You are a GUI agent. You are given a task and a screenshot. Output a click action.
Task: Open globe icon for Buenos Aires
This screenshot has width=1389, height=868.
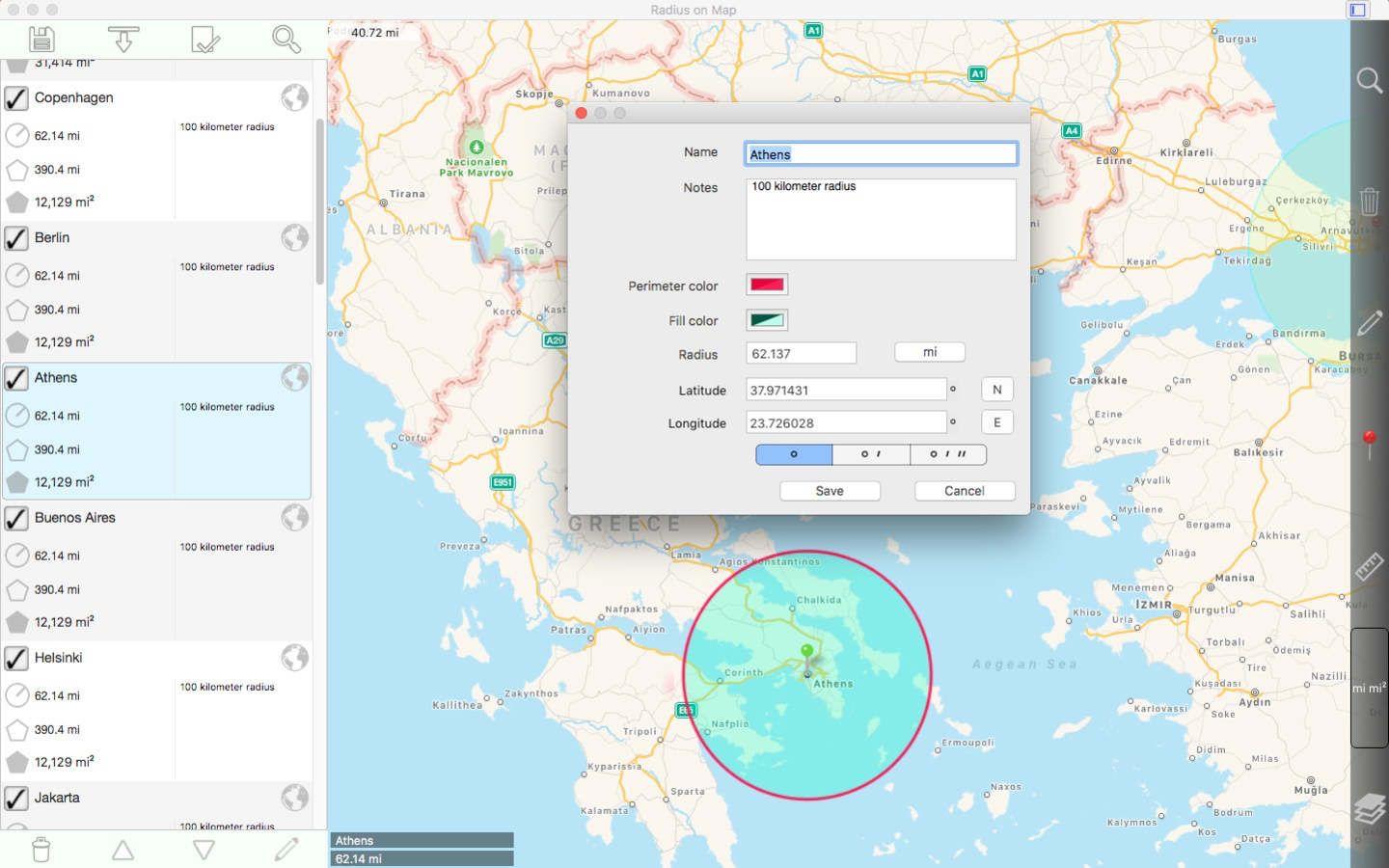point(295,518)
